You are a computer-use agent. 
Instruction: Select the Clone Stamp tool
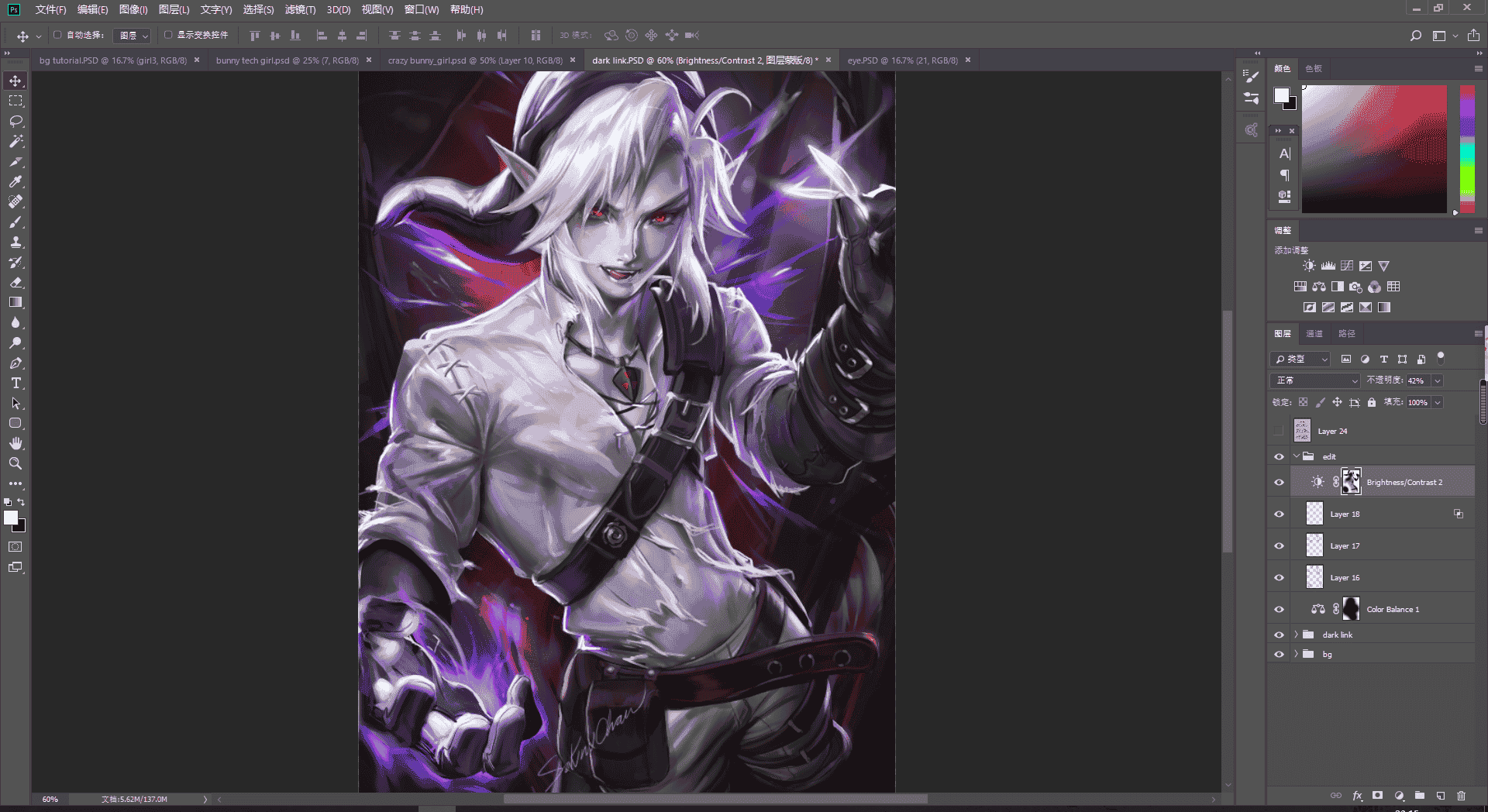(x=15, y=243)
